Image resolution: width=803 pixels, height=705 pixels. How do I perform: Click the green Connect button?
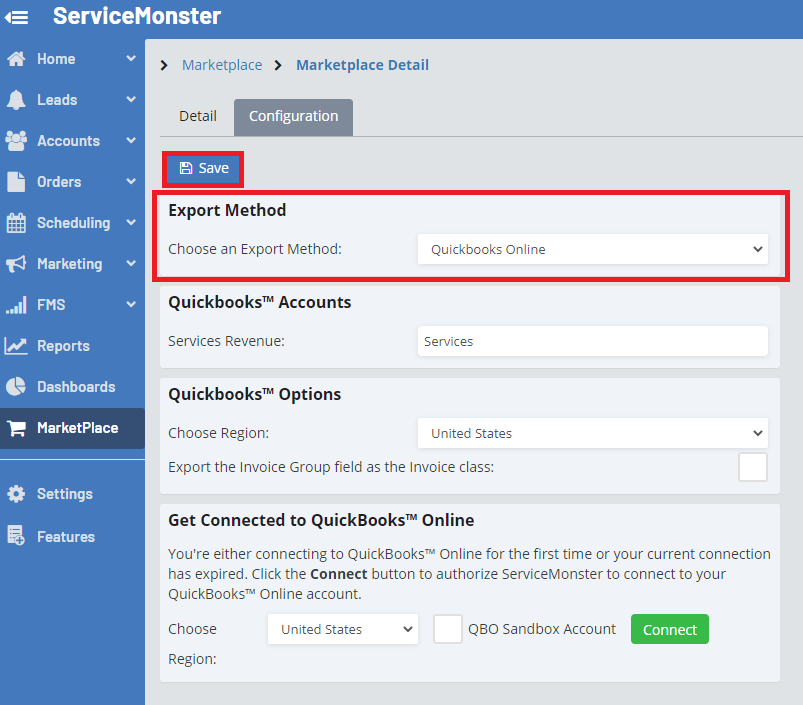pyautogui.click(x=669, y=629)
